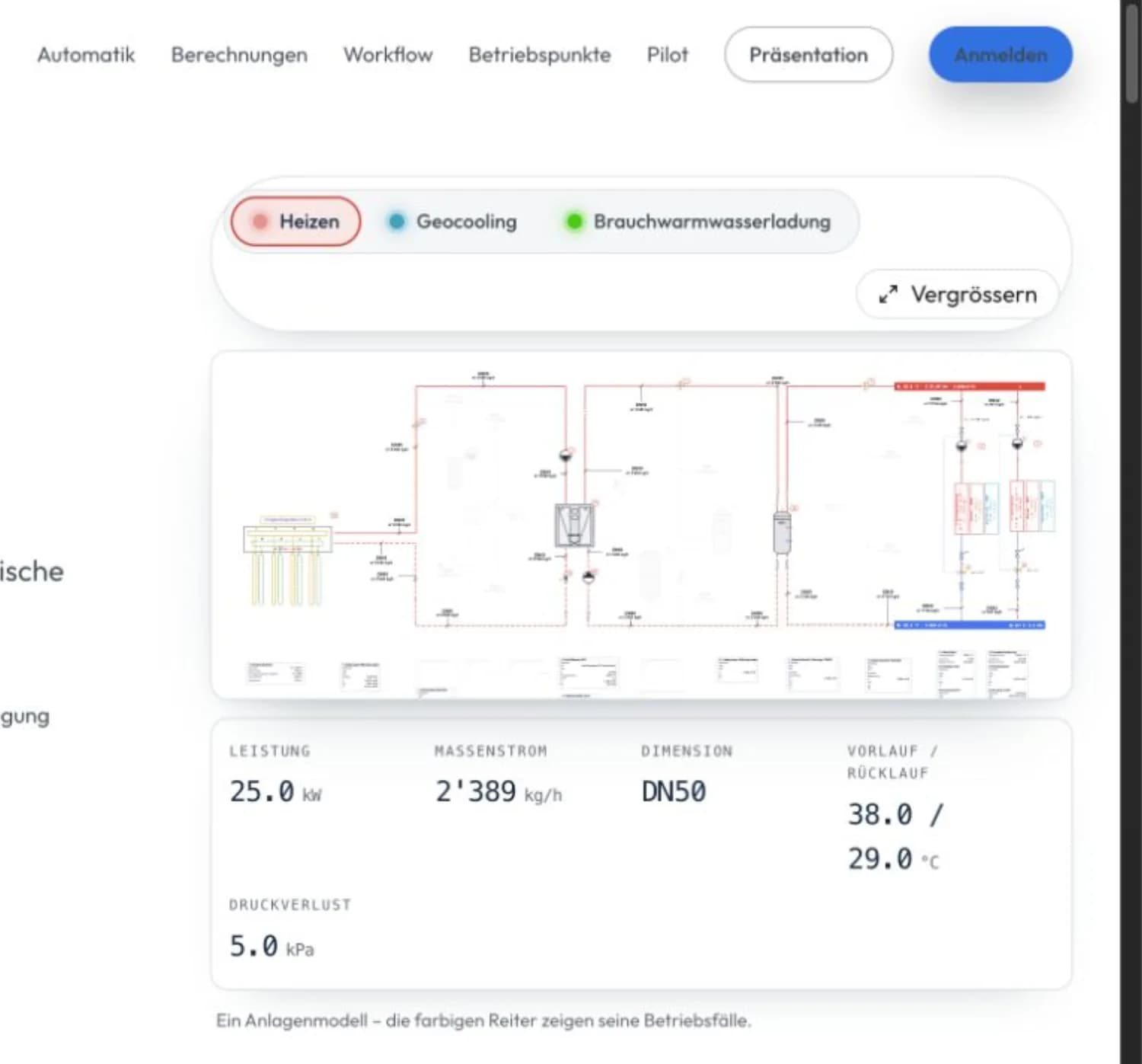Go to the Workflow section
The height and width of the screenshot is (1064, 1142).
tap(388, 55)
